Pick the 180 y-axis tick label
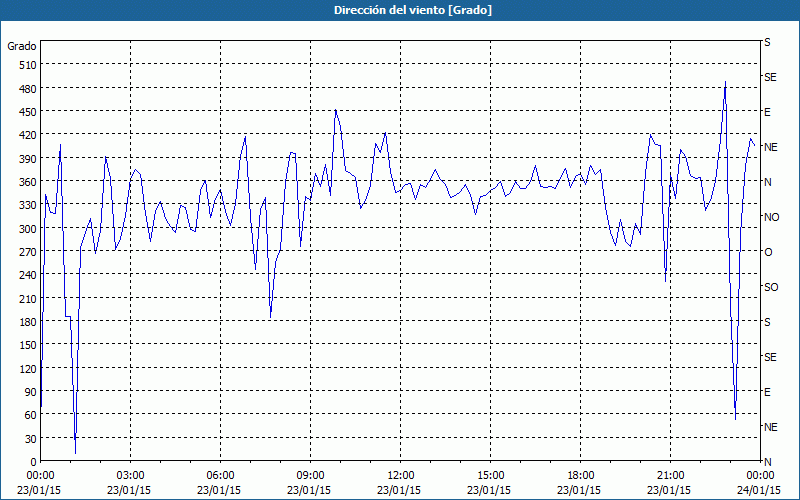 coord(28,322)
